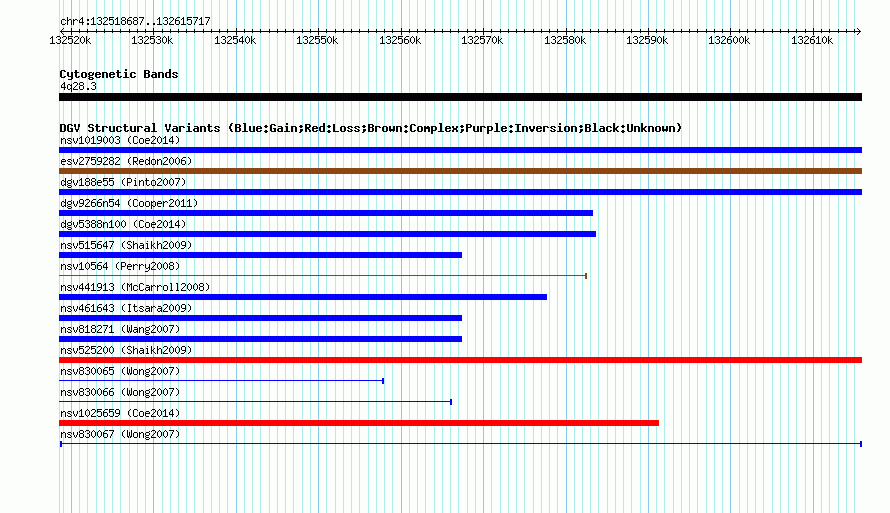The width and height of the screenshot is (890, 513).
Task: Click the blue gain bar under nsv1019003
Action: [460, 150]
